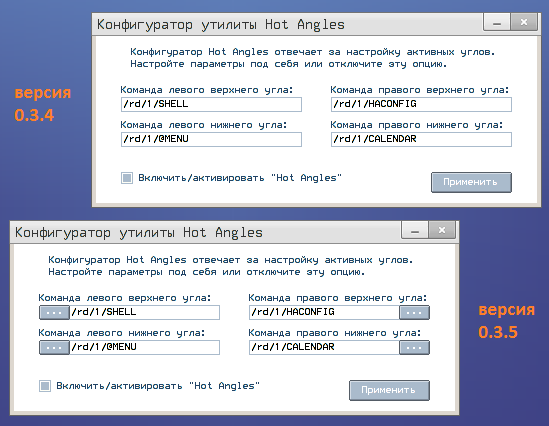
Task: Close the version 0.3.4 configurator window
Action: [x=524, y=23]
